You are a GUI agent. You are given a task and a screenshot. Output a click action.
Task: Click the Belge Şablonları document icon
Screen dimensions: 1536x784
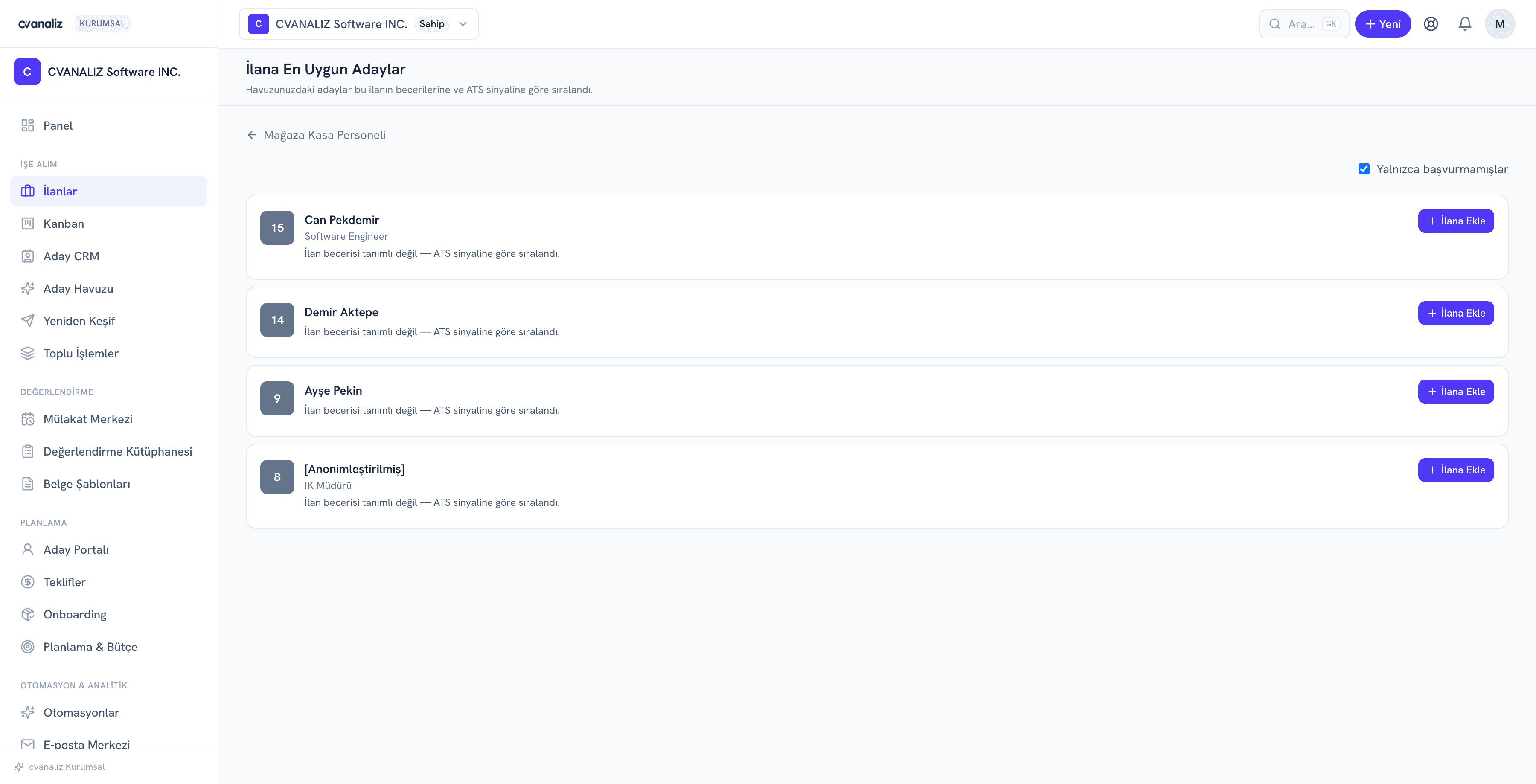coord(27,484)
